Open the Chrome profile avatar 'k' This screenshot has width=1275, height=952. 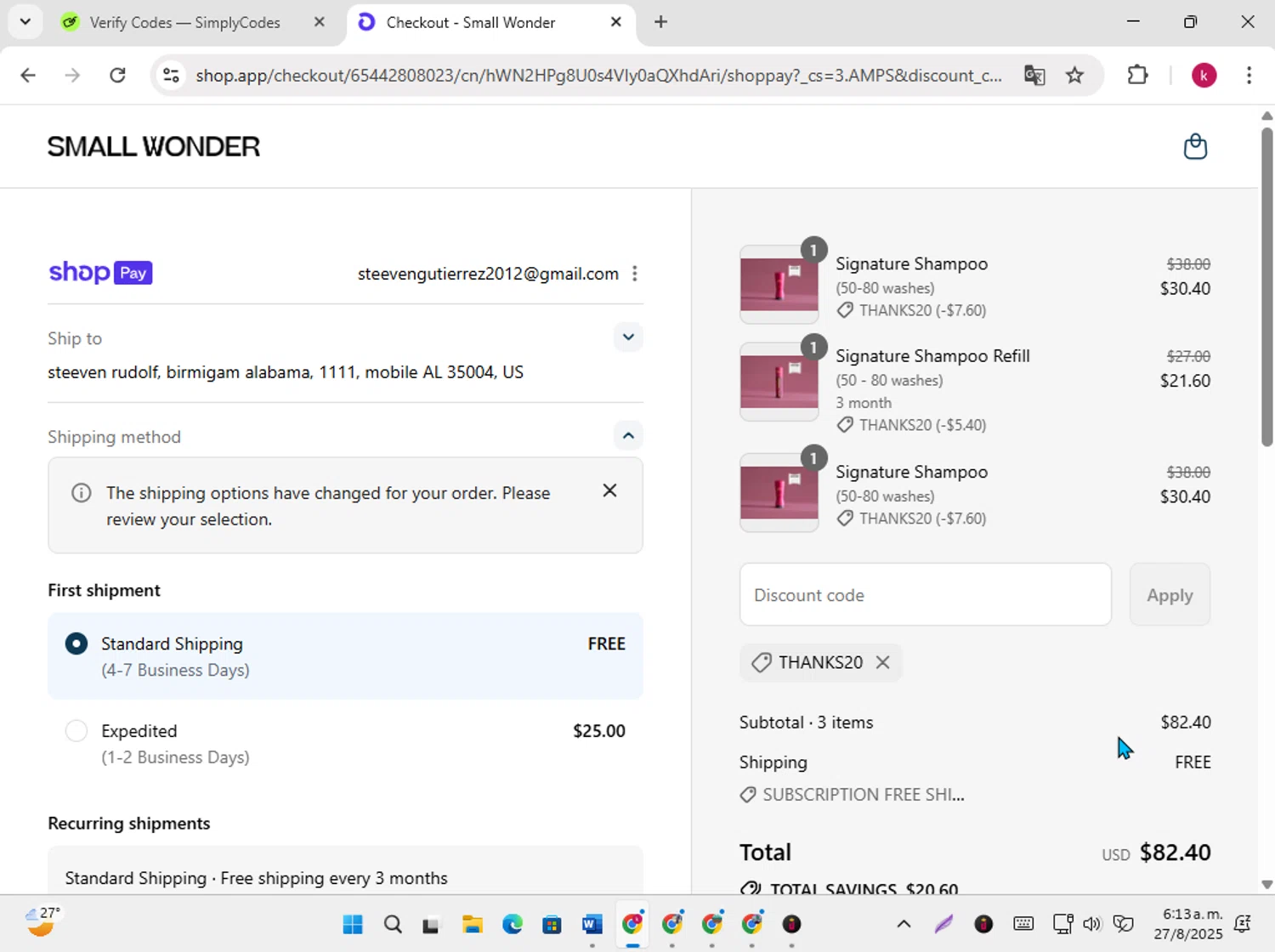click(x=1204, y=75)
